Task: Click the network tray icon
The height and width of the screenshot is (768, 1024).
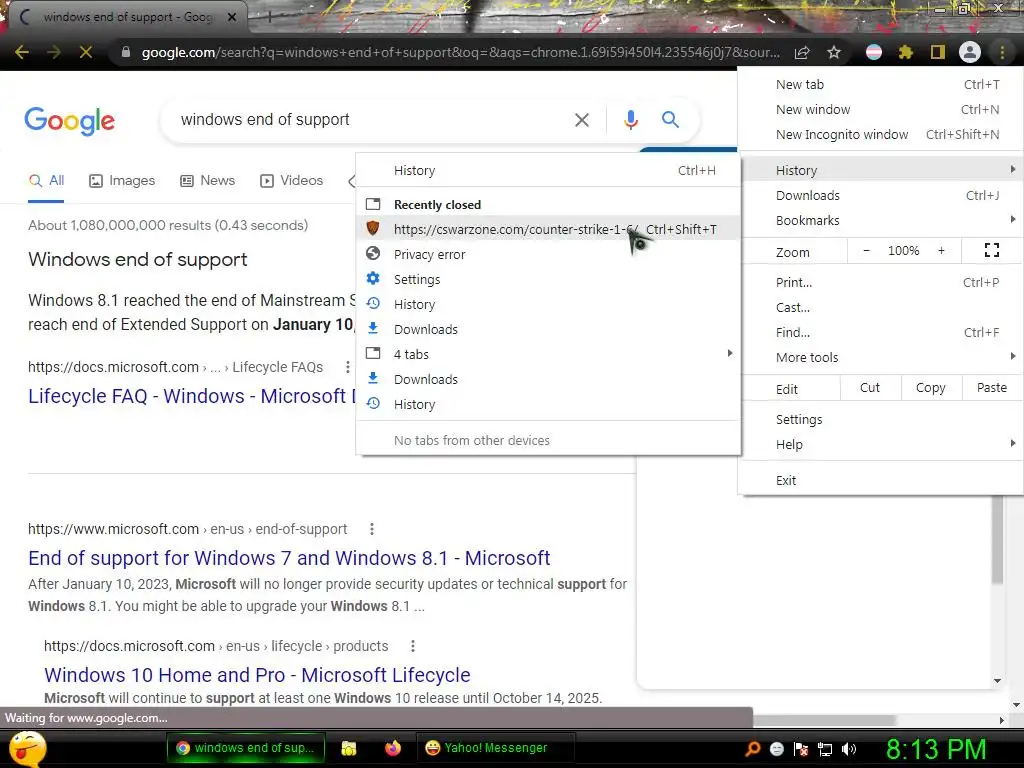Action: point(825,749)
